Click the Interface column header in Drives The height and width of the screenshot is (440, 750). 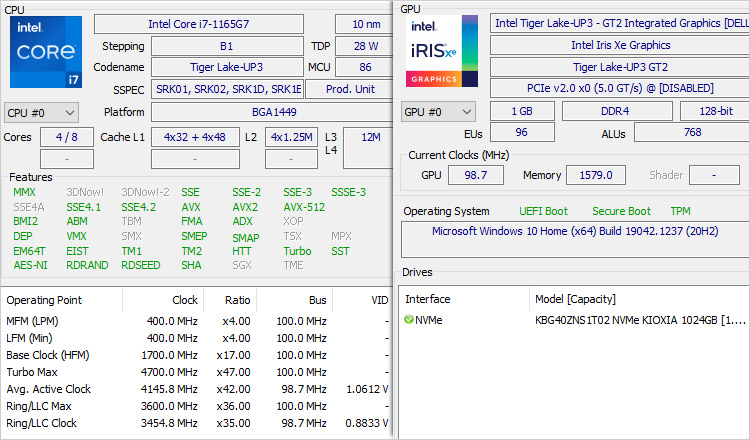(464, 299)
